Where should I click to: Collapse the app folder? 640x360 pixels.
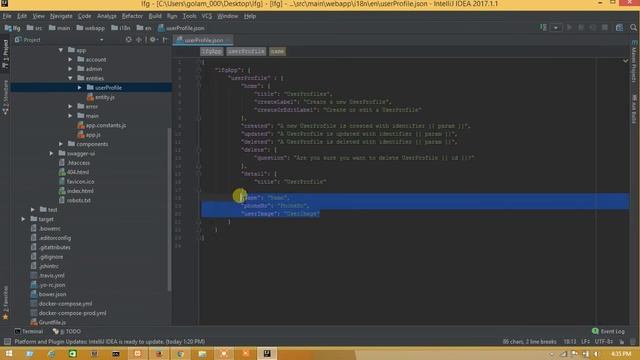61,50
